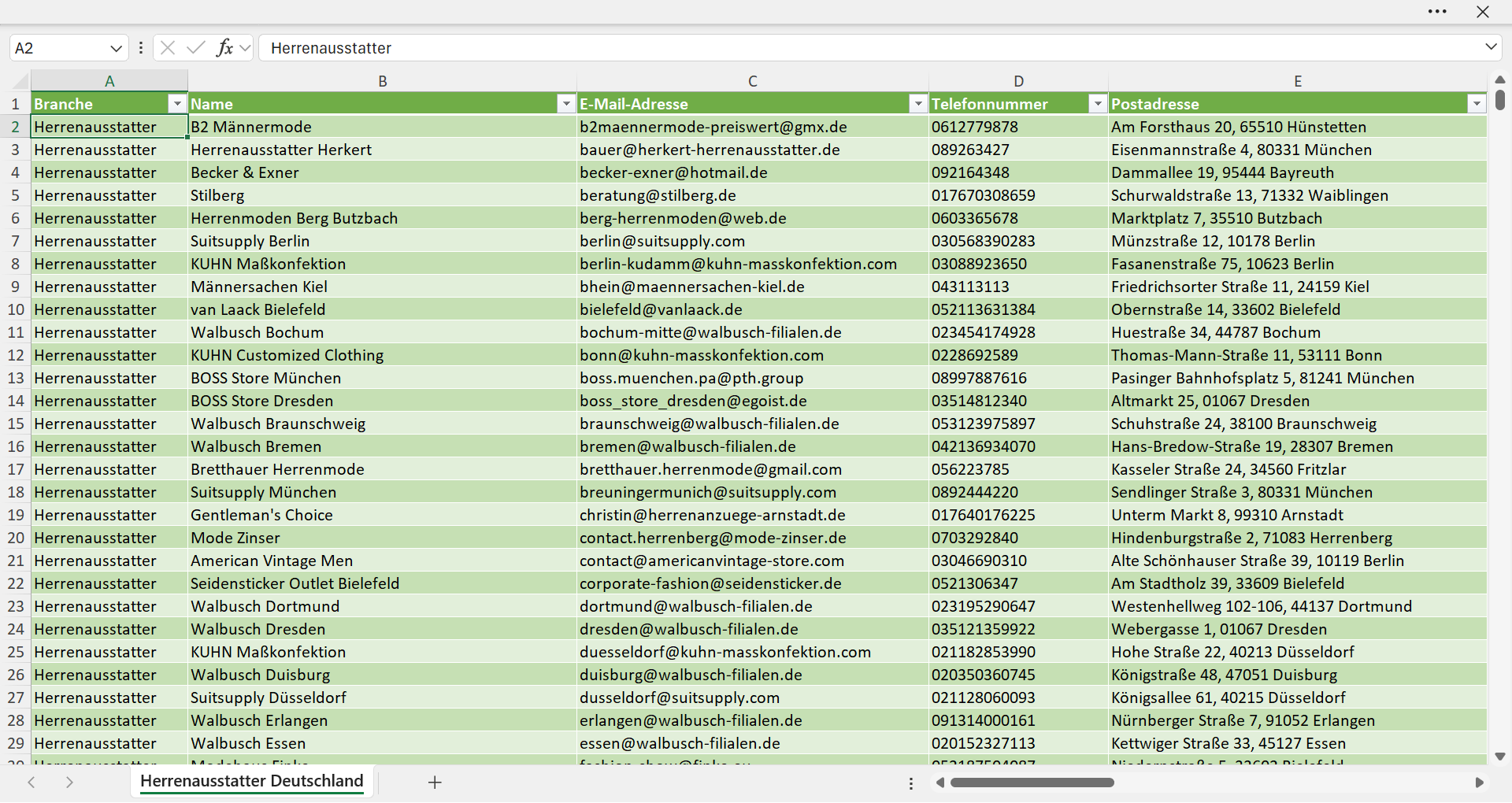The image size is (1512, 803).
Task: Click the horizontal scrollbar thumb
Action: 1032,783
